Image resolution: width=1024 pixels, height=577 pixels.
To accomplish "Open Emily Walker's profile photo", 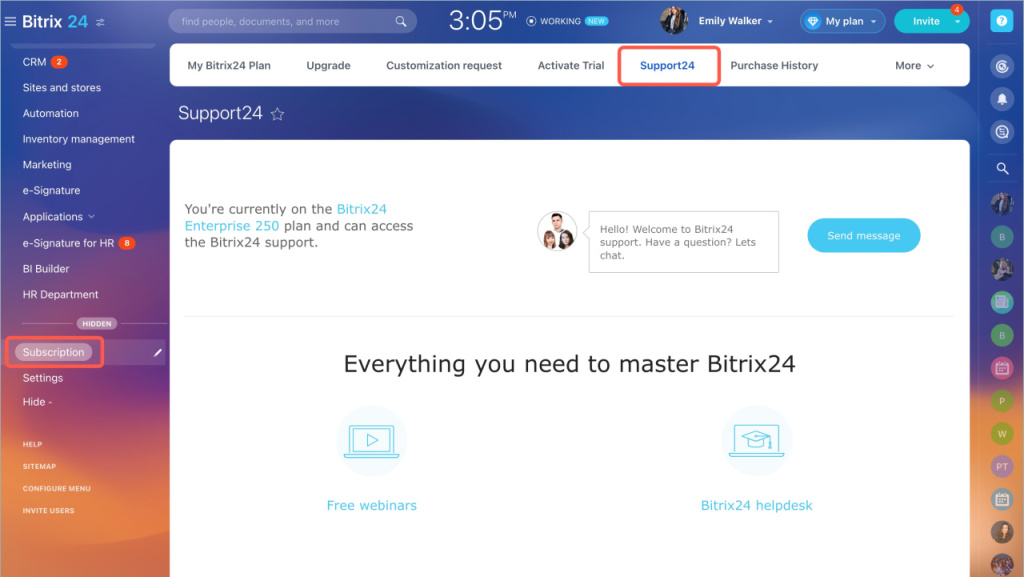I will 673,21.
